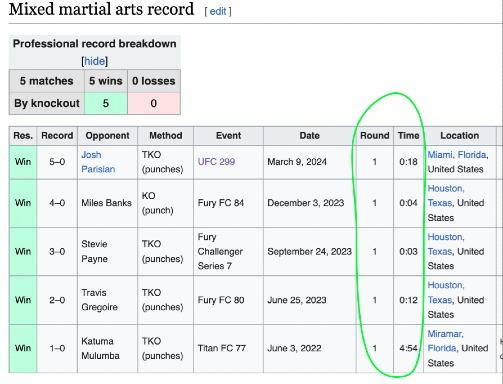Screen dimensions: 503x384
Task: Click the Stevie Payne opponent cell
Action: [x=107, y=251]
